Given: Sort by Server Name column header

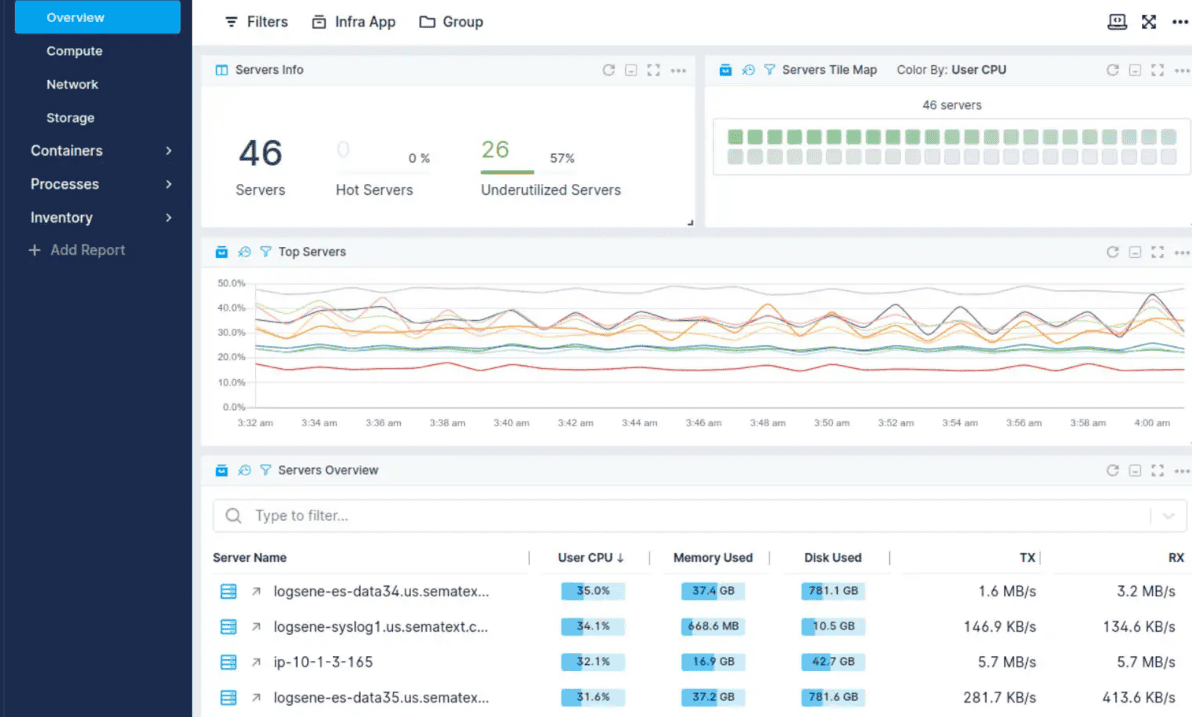Looking at the screenshot, I should pyautogui.click(x=249, y=557).
